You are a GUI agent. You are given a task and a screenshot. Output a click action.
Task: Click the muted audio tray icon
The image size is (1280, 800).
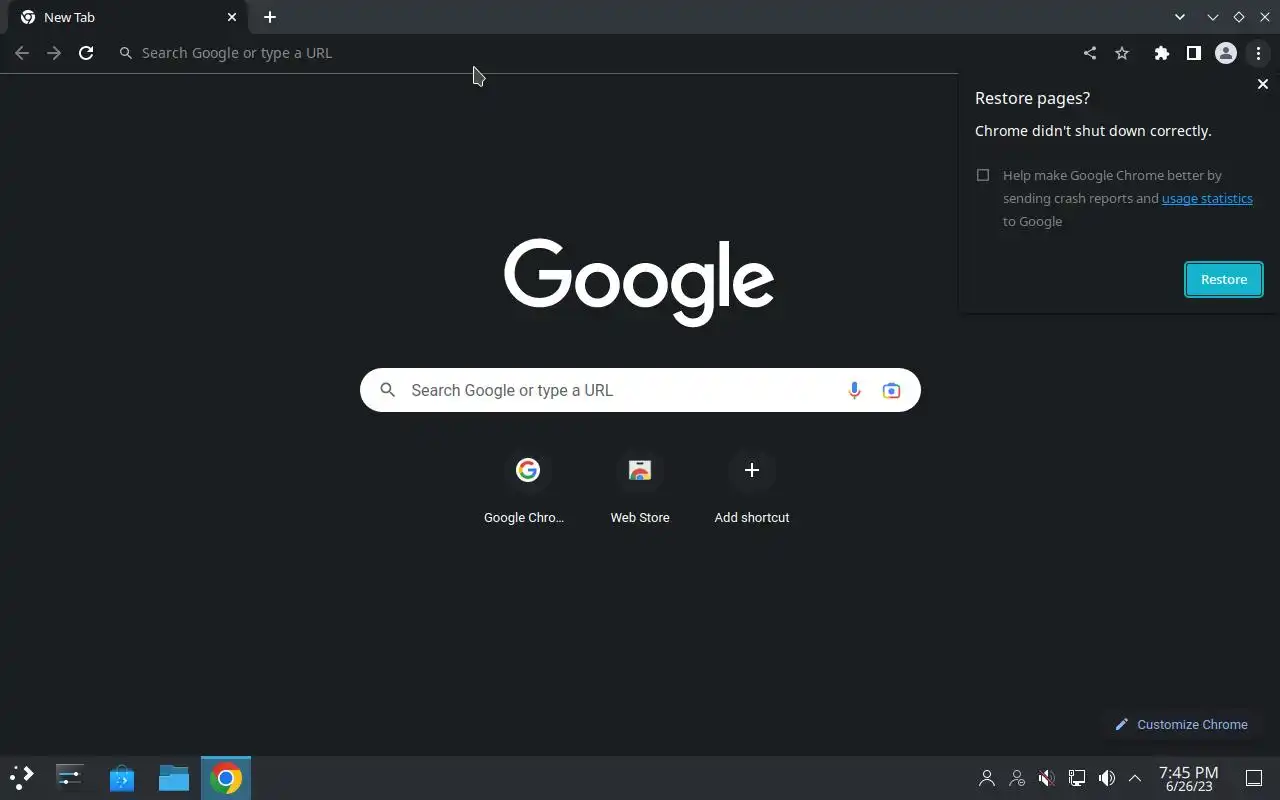click(x=1046, y=778)
